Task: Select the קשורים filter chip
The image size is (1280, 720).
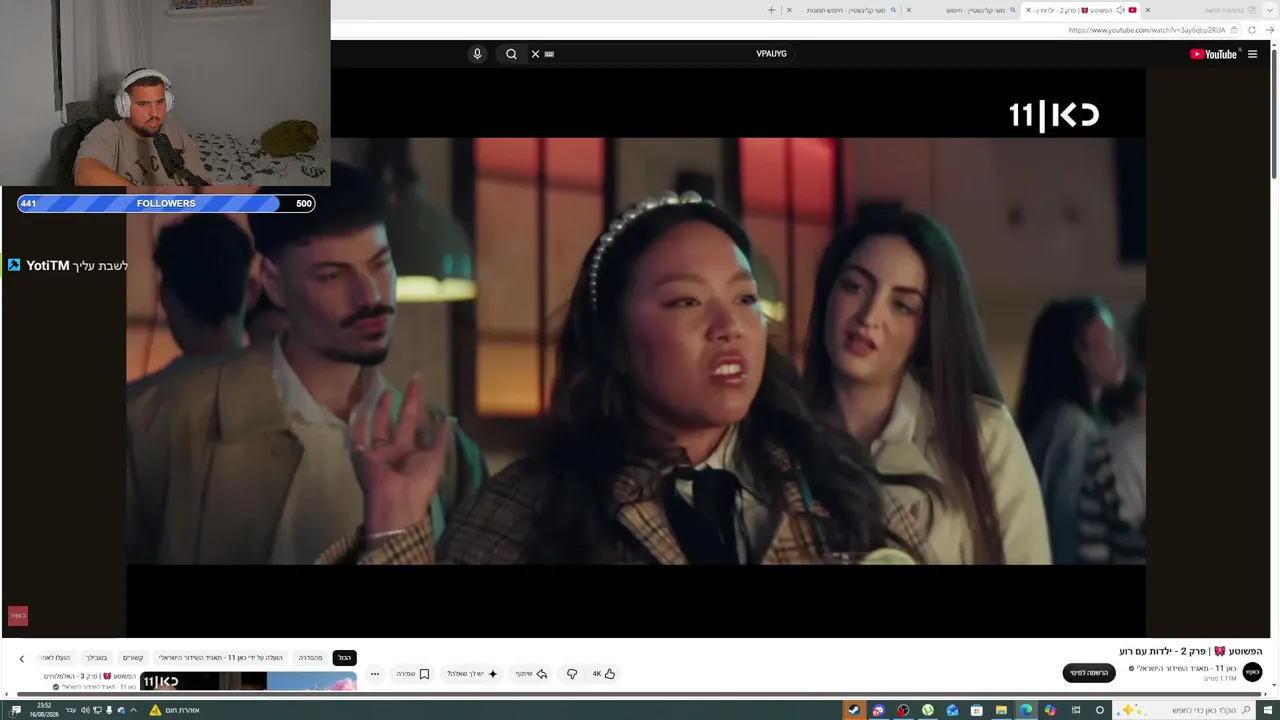Action: click(x=133, y=658)
